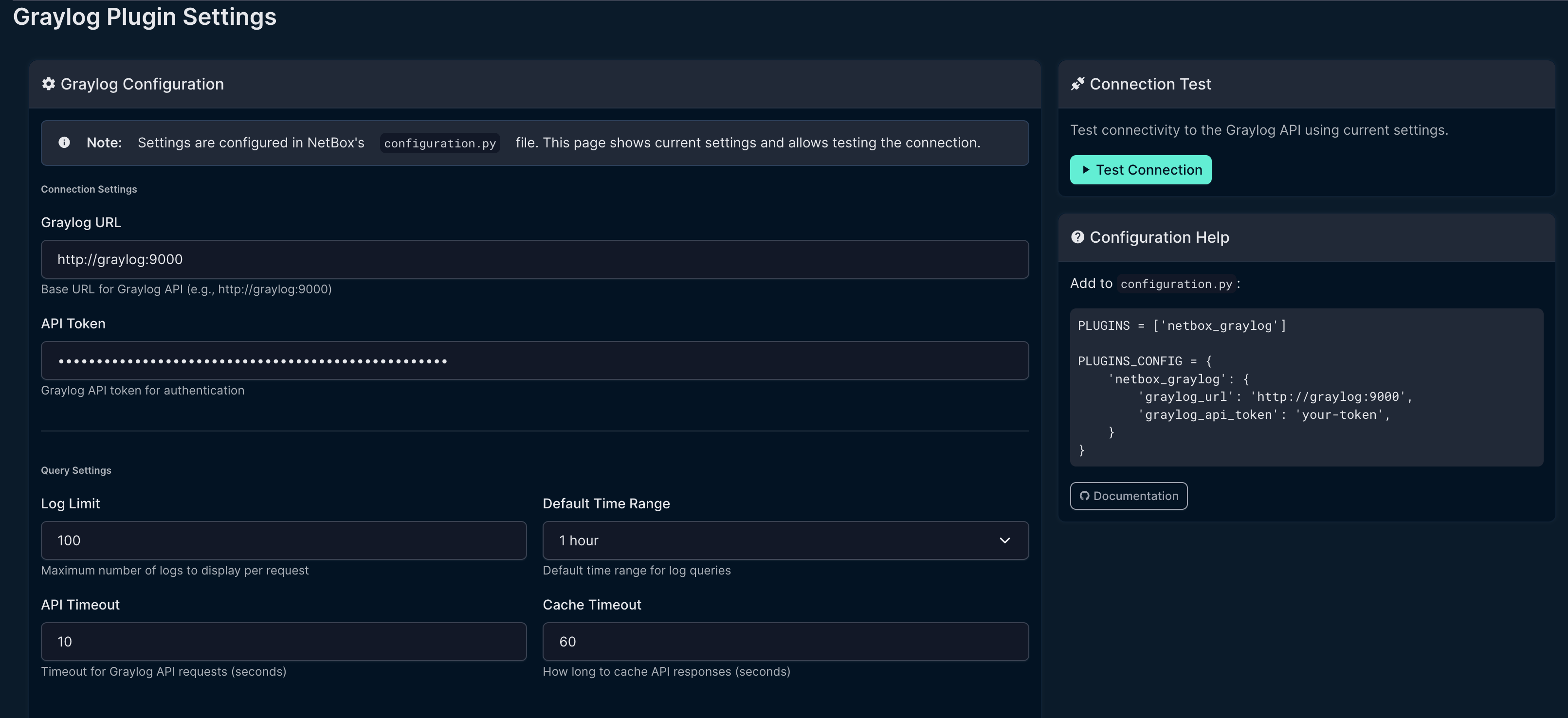Click the chevron arrow of the 1 hour select
This screenshot has width=1568, height=718.
[1005, 540]
